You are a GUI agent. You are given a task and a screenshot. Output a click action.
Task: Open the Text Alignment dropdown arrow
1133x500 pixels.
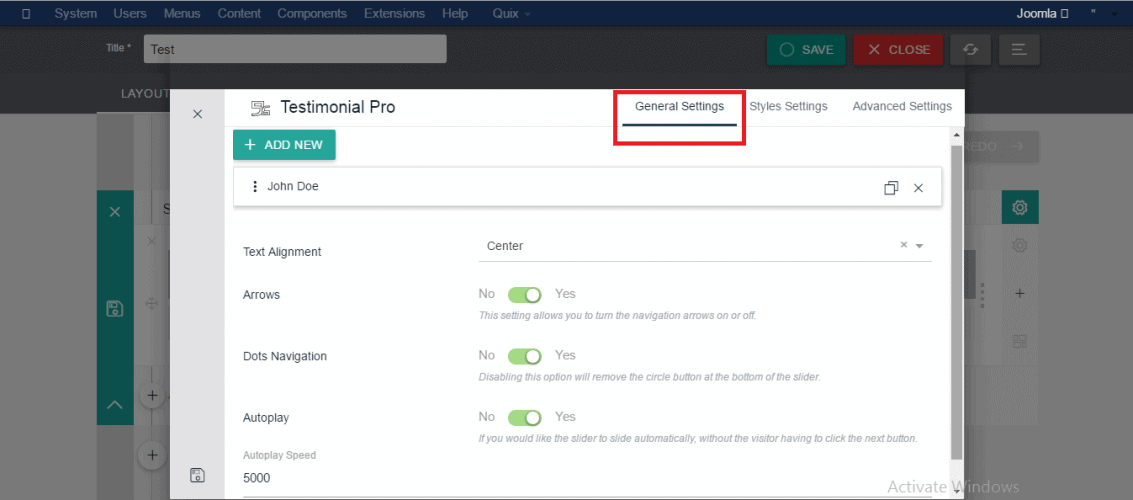(920, 246)
